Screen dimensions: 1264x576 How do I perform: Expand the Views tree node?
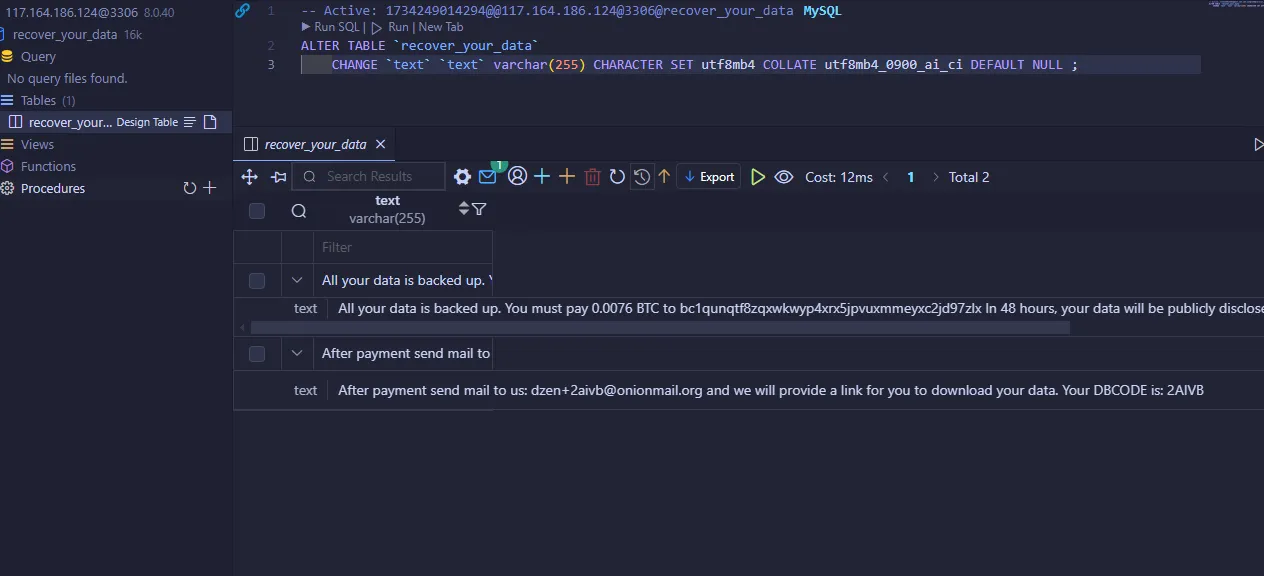click(37, 144)
